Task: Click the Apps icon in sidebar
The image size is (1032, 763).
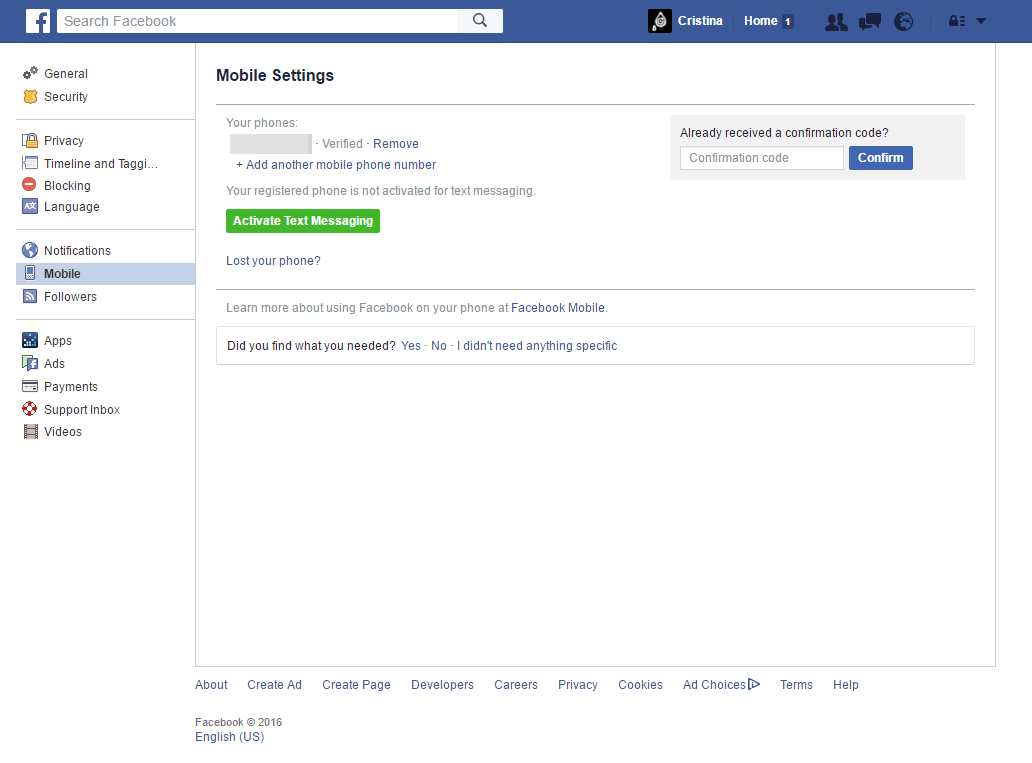Action: (30, 340)
